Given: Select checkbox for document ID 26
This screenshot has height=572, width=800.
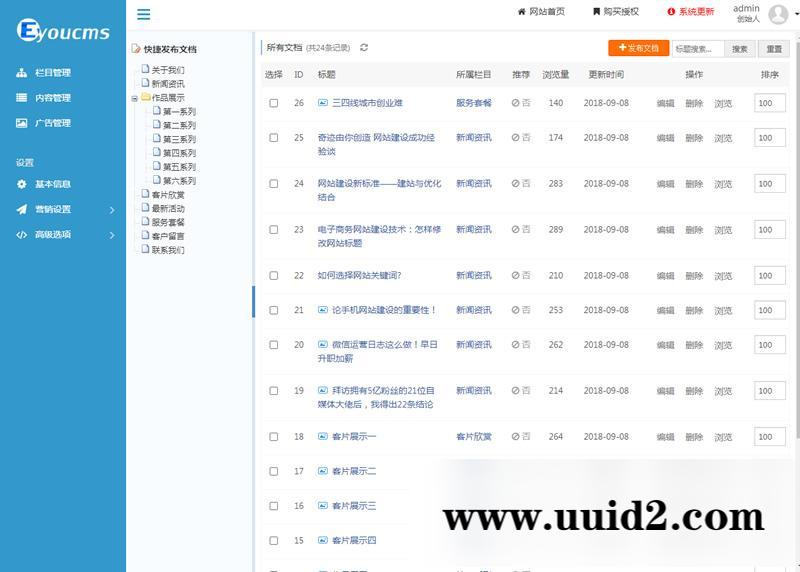Looking at the screenshot, I should pyautogui.click(x=274, y=103).
